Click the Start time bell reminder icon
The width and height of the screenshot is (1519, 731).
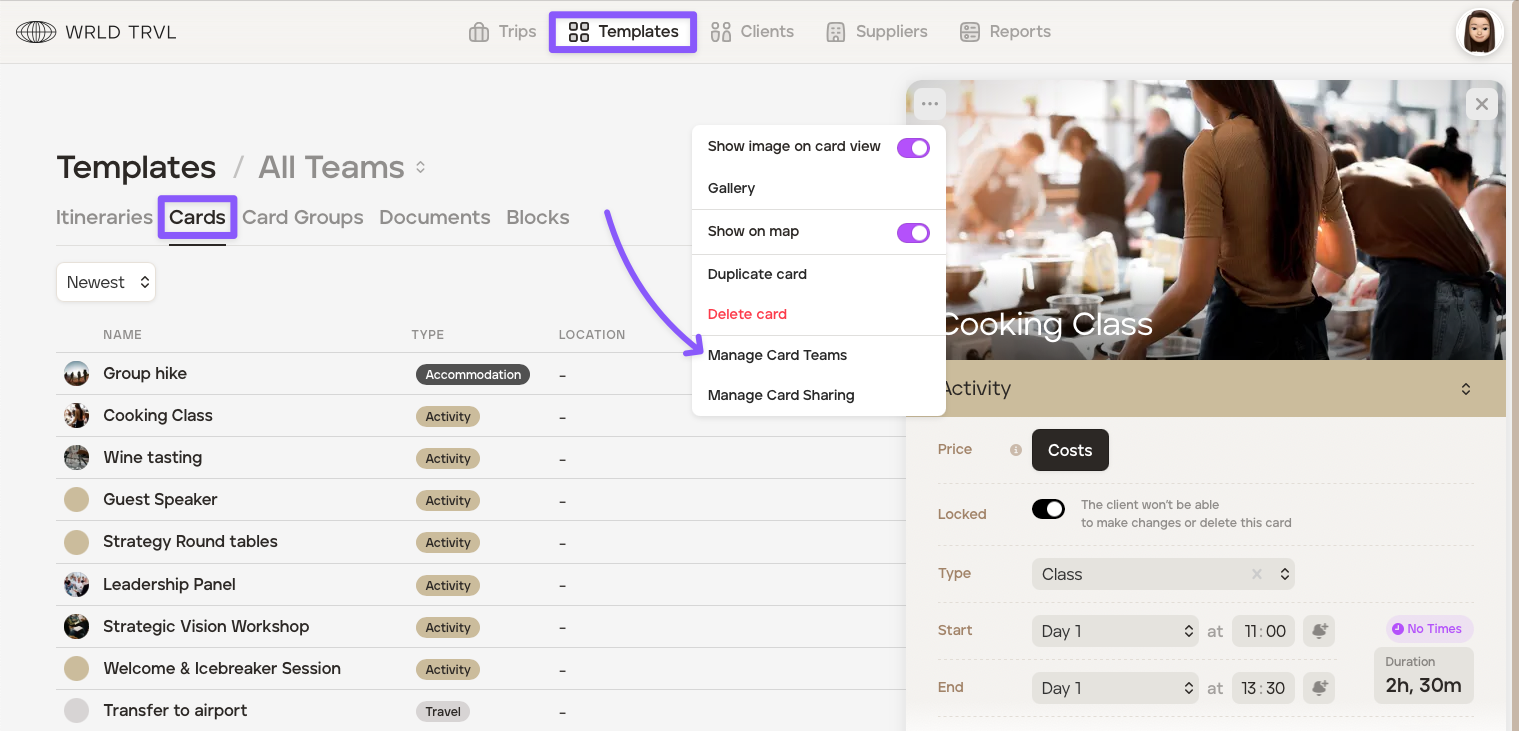click(x=1320, y=631)
